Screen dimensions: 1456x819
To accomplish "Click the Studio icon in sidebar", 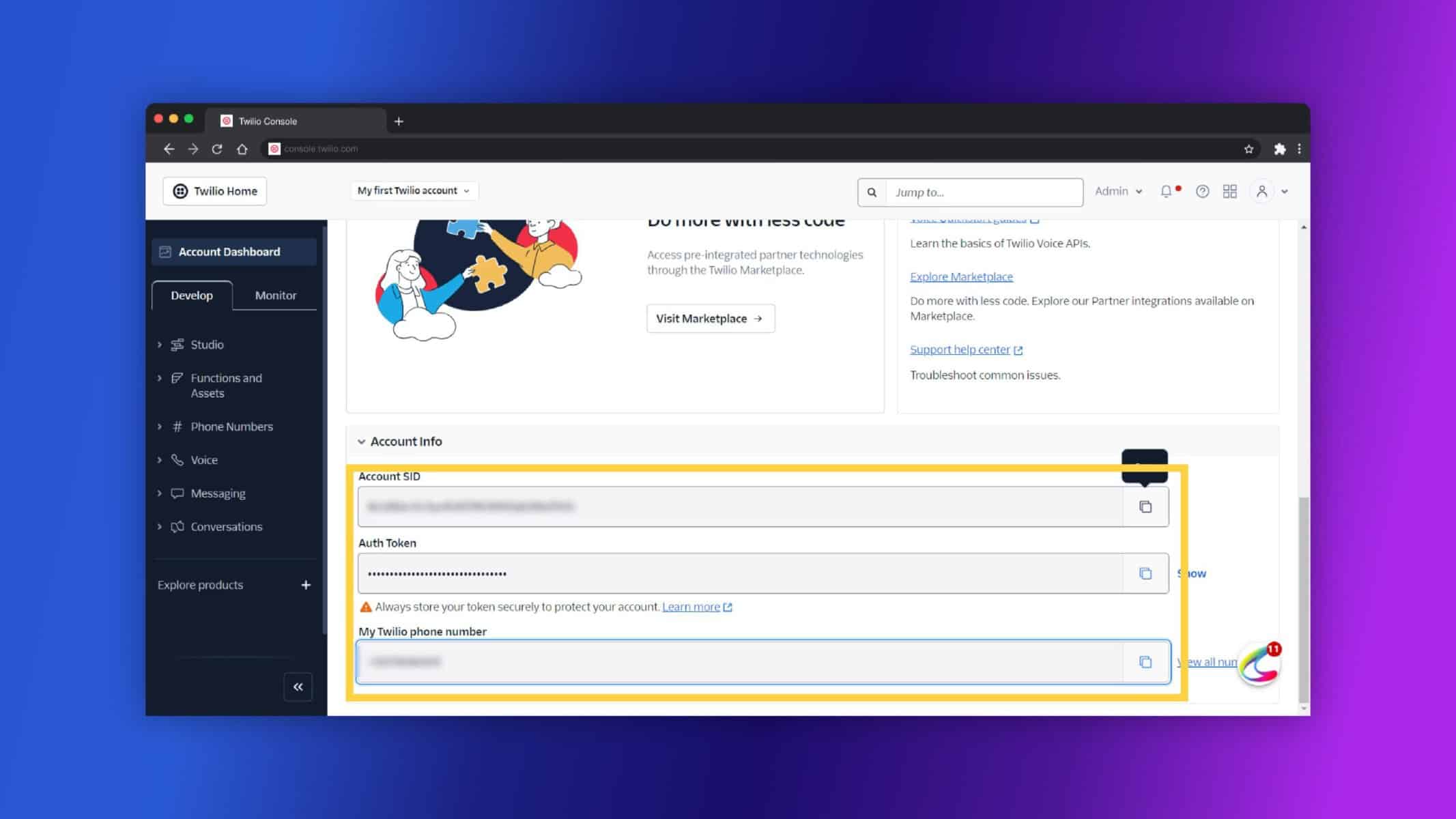I will (x=177, y=345).
